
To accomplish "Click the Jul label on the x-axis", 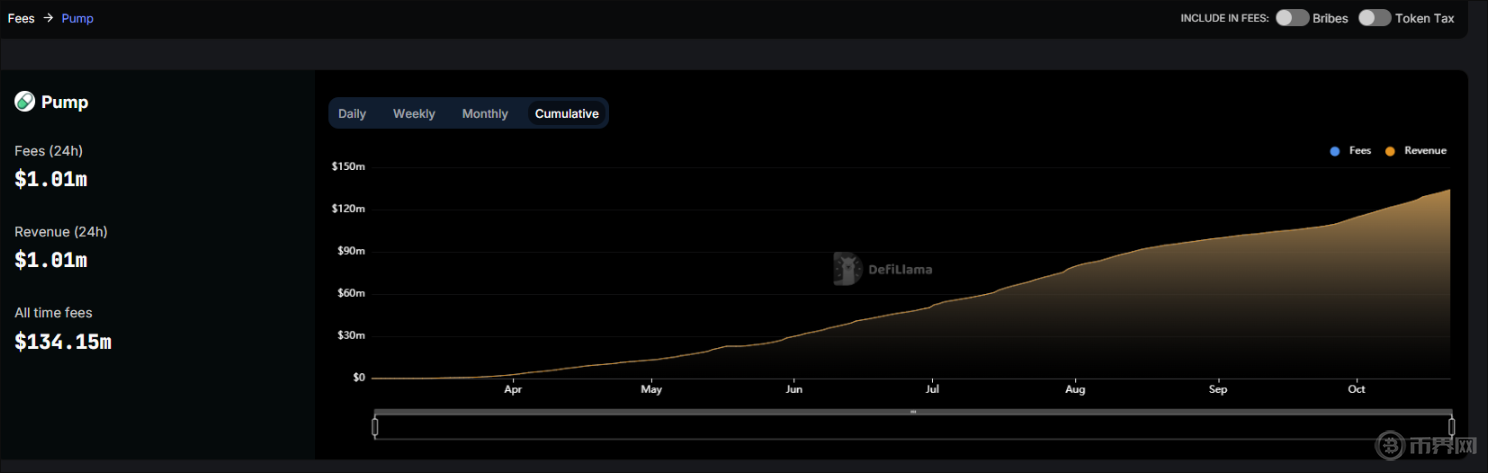I will pyautogui.click(x=932, y=390).
